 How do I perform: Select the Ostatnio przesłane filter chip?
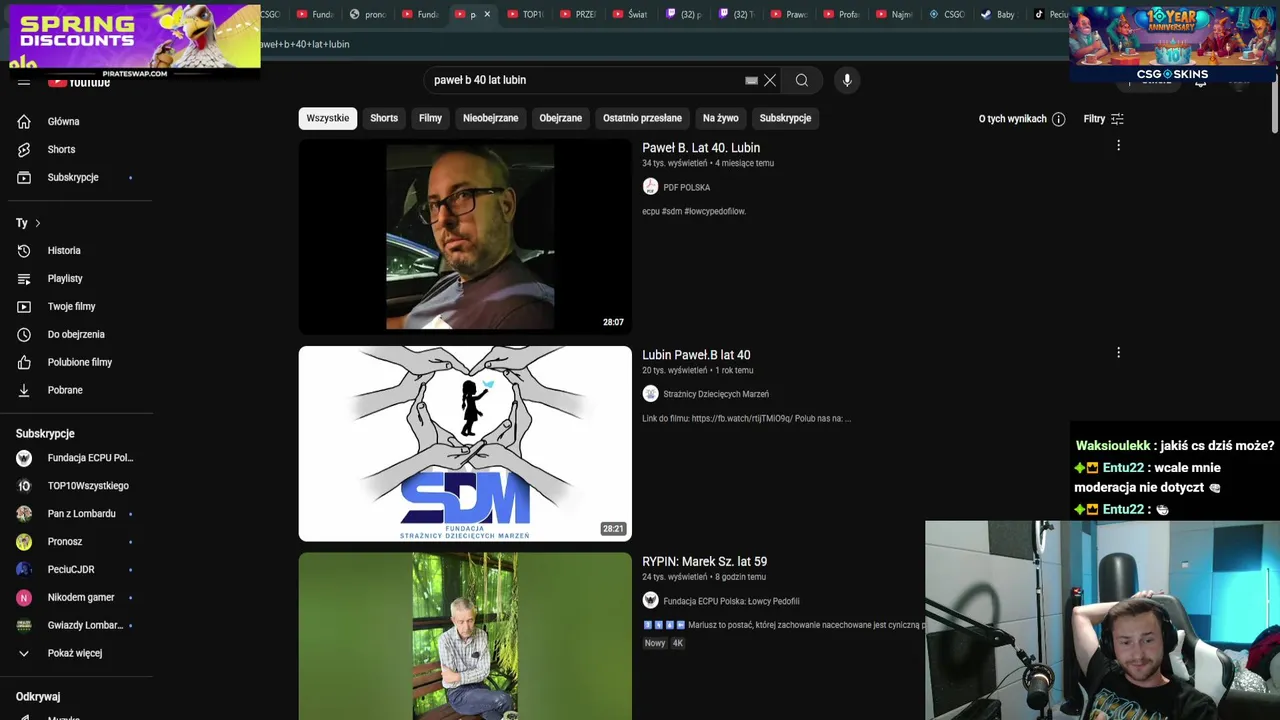[642, 118]
